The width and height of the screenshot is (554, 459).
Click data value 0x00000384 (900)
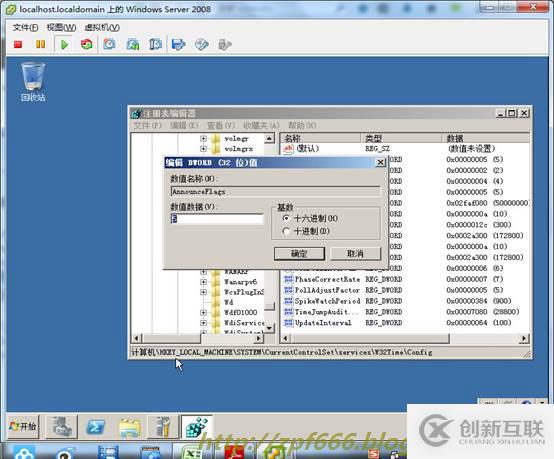[x=479, y=301]
